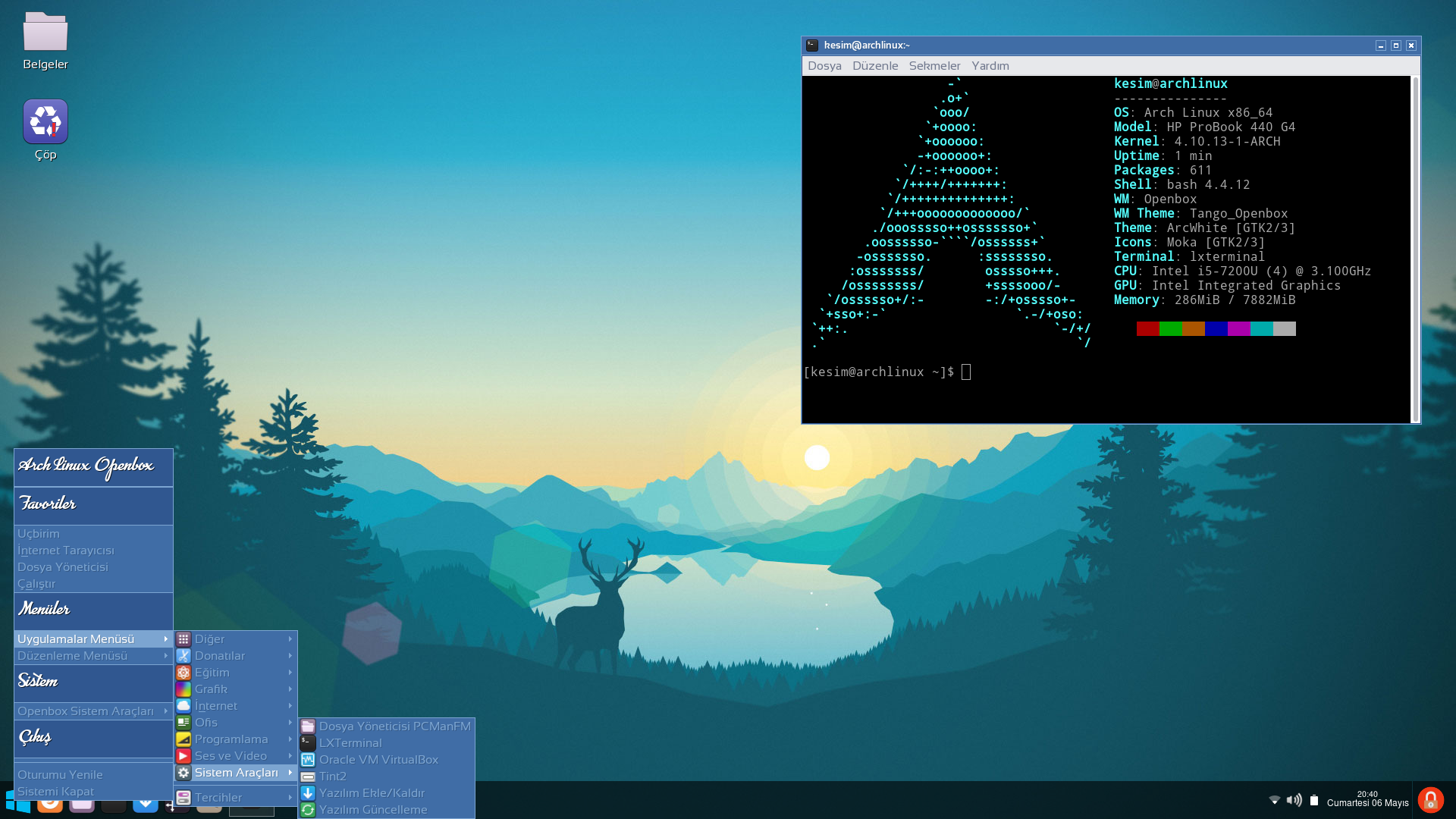1456x819 pixels.
Task: Open Dosya Yöneticisi PCManFM
Action: click(x=394, y=726)
